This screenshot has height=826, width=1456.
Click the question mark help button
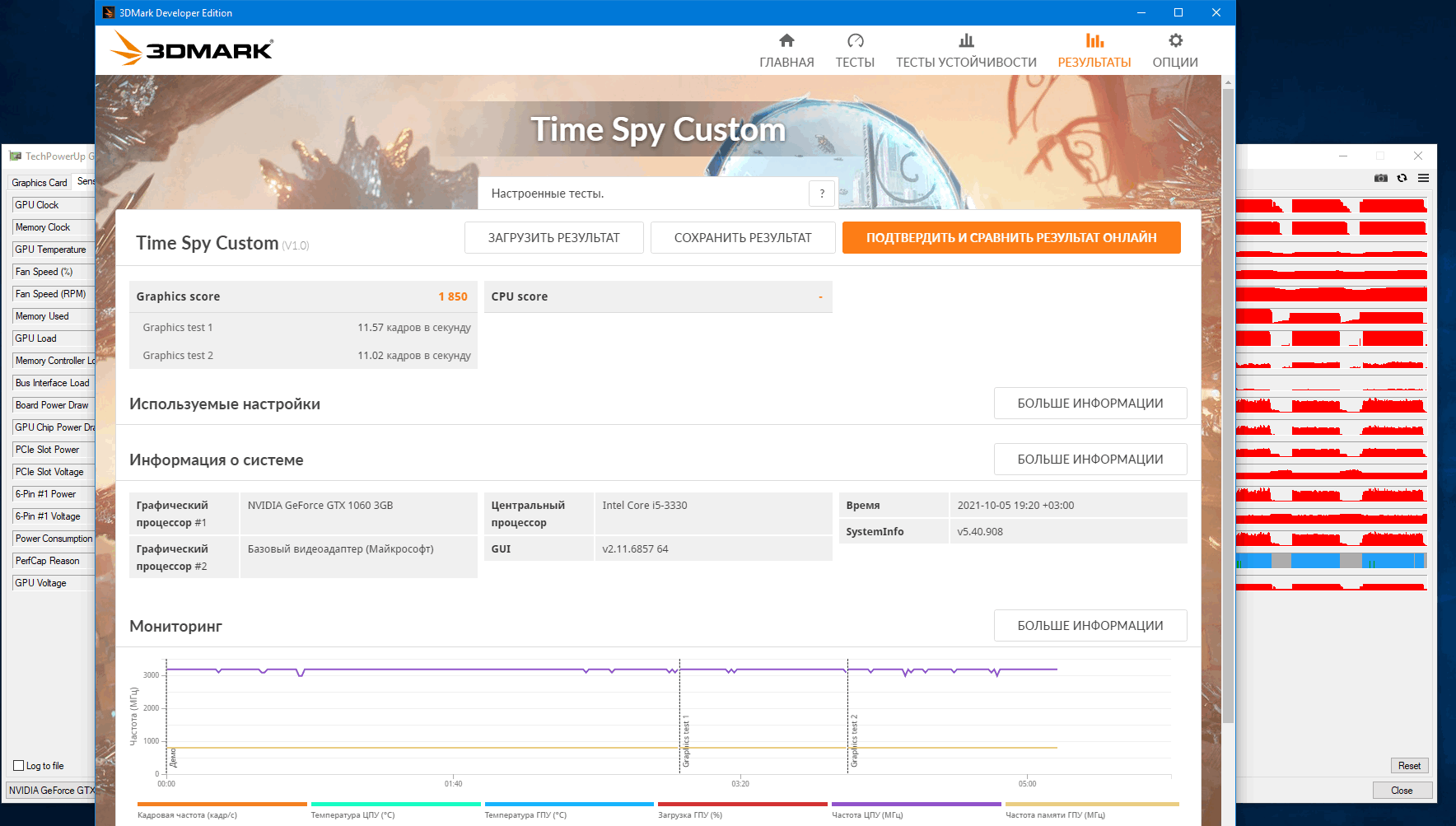click(x=822, y=194)
